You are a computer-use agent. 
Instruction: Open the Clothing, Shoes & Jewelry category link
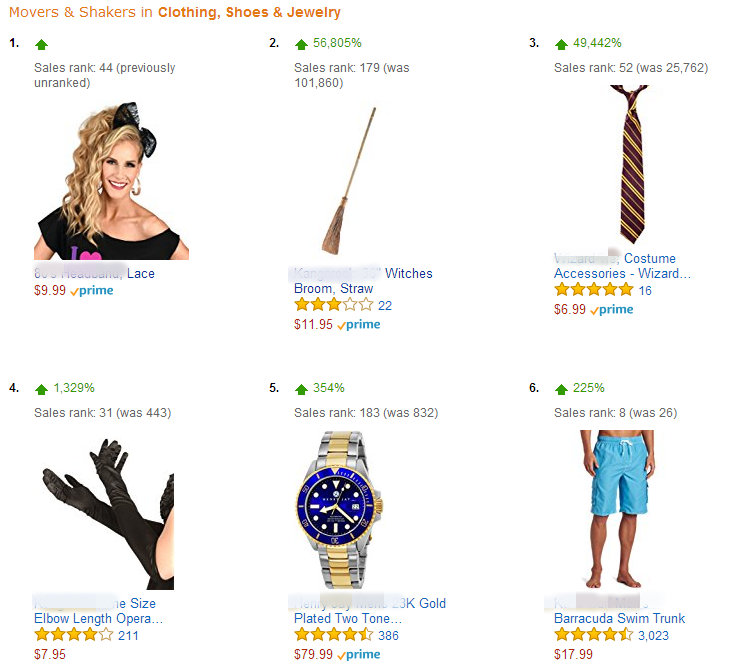click(249, 12)
